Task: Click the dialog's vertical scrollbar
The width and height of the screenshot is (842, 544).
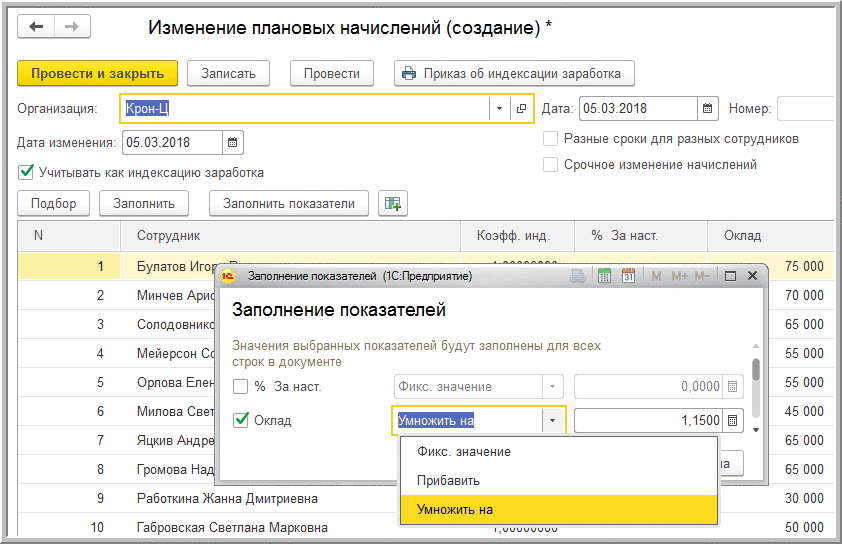Action: pyautogui.click(x=756, y=370)
